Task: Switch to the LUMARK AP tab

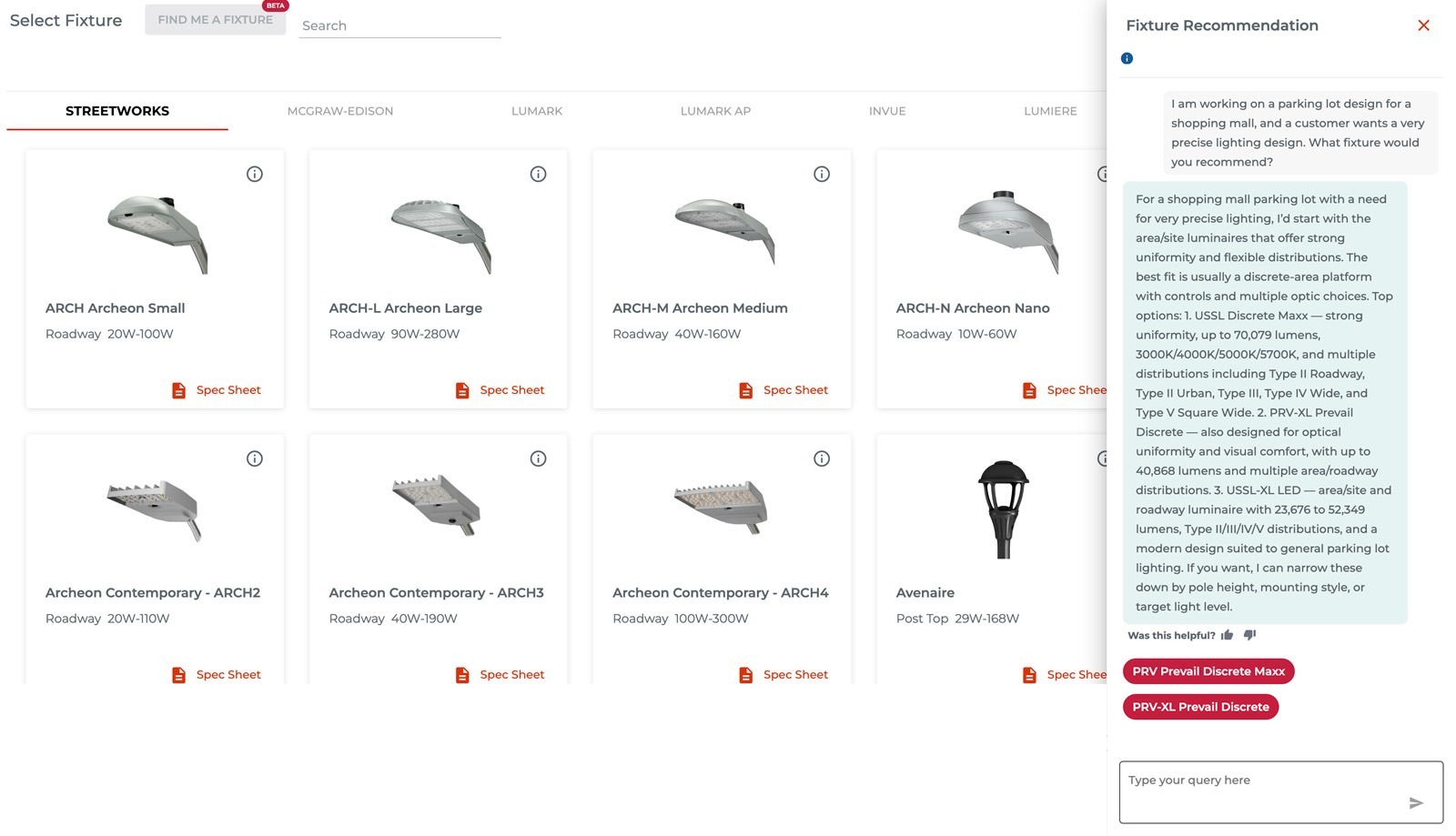Action: (x=715, y=111)
